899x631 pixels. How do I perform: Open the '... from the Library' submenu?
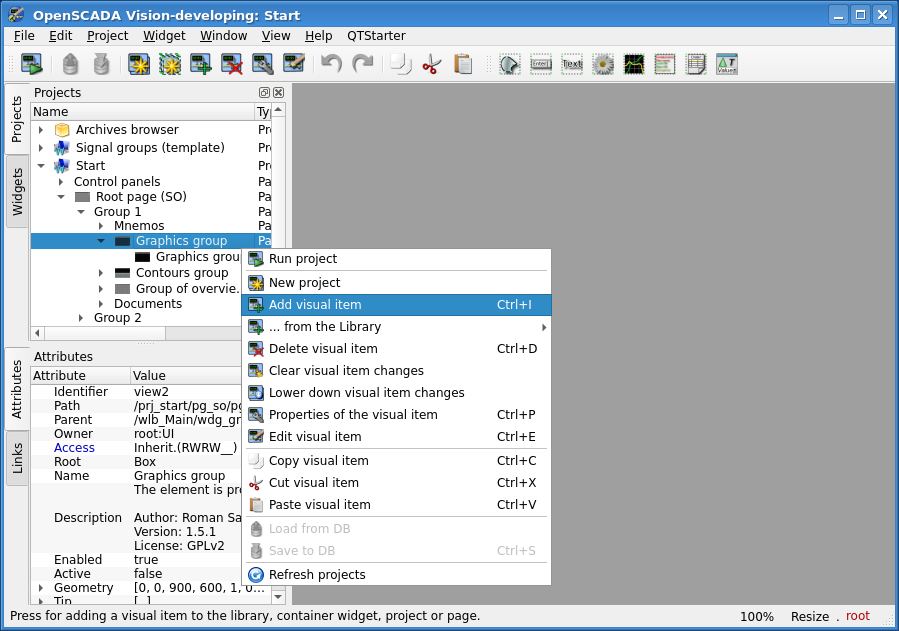click(x=396, y=327)
